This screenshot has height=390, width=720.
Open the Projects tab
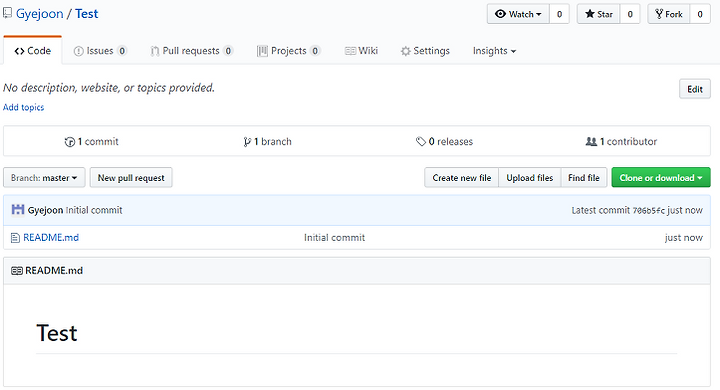[x=288, y=51]
